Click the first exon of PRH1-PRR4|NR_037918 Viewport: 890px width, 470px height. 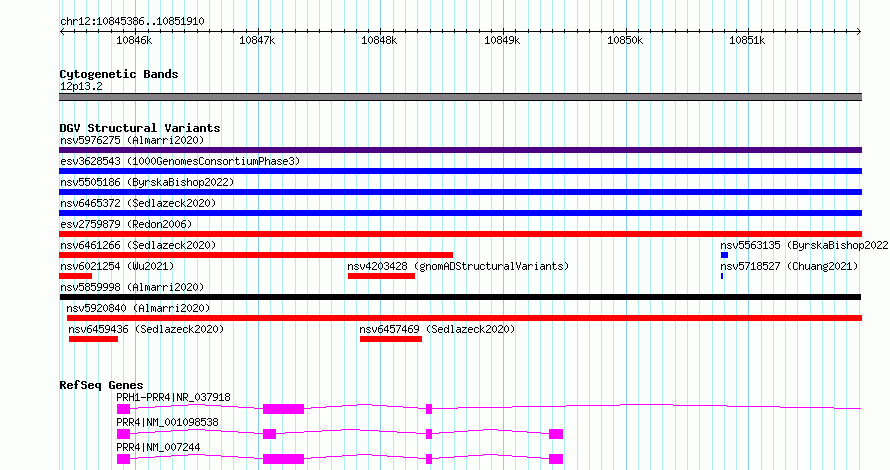click(x=124, y=409)
